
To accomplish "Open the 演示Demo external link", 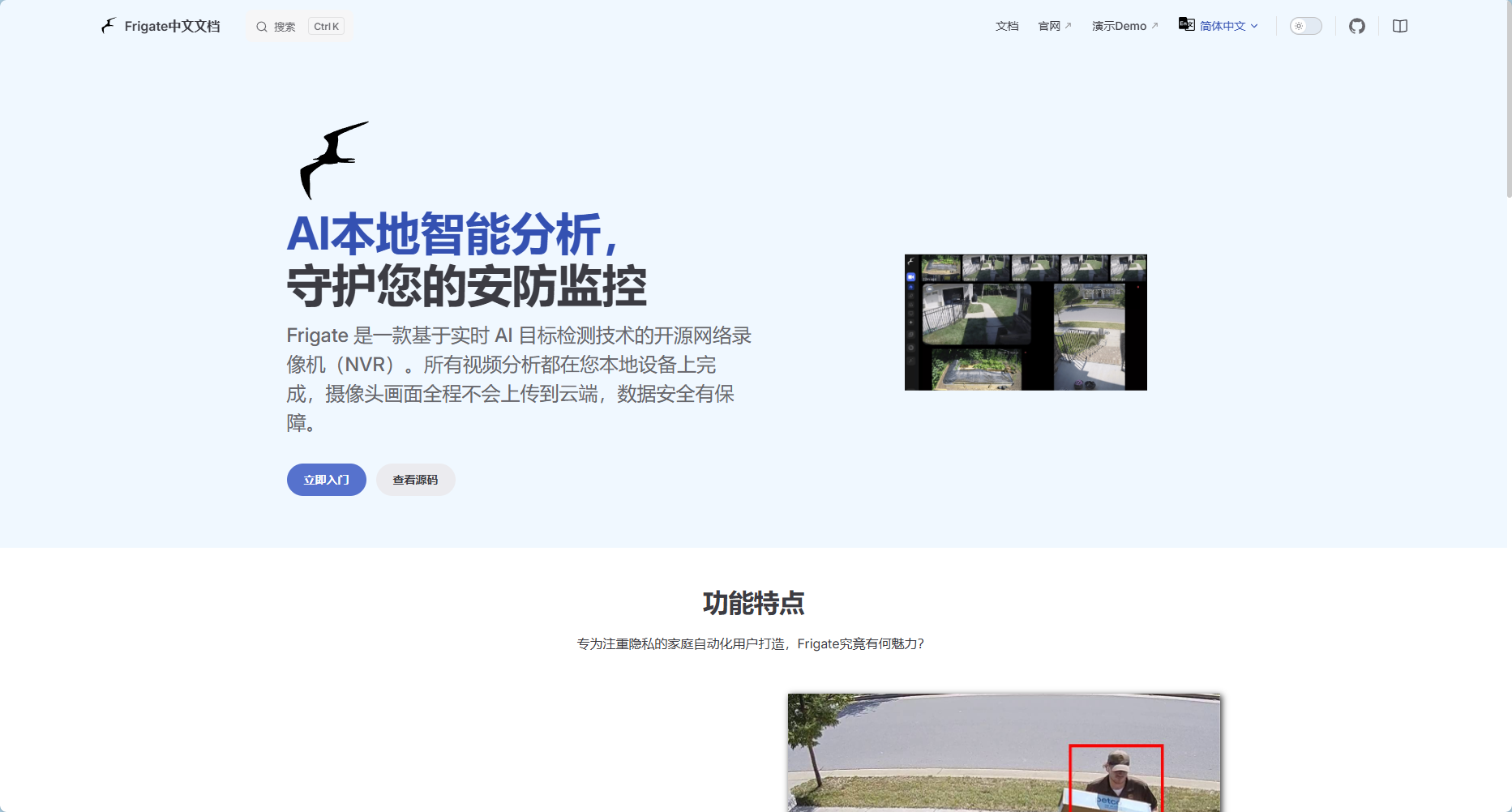I will (1125, 26).
